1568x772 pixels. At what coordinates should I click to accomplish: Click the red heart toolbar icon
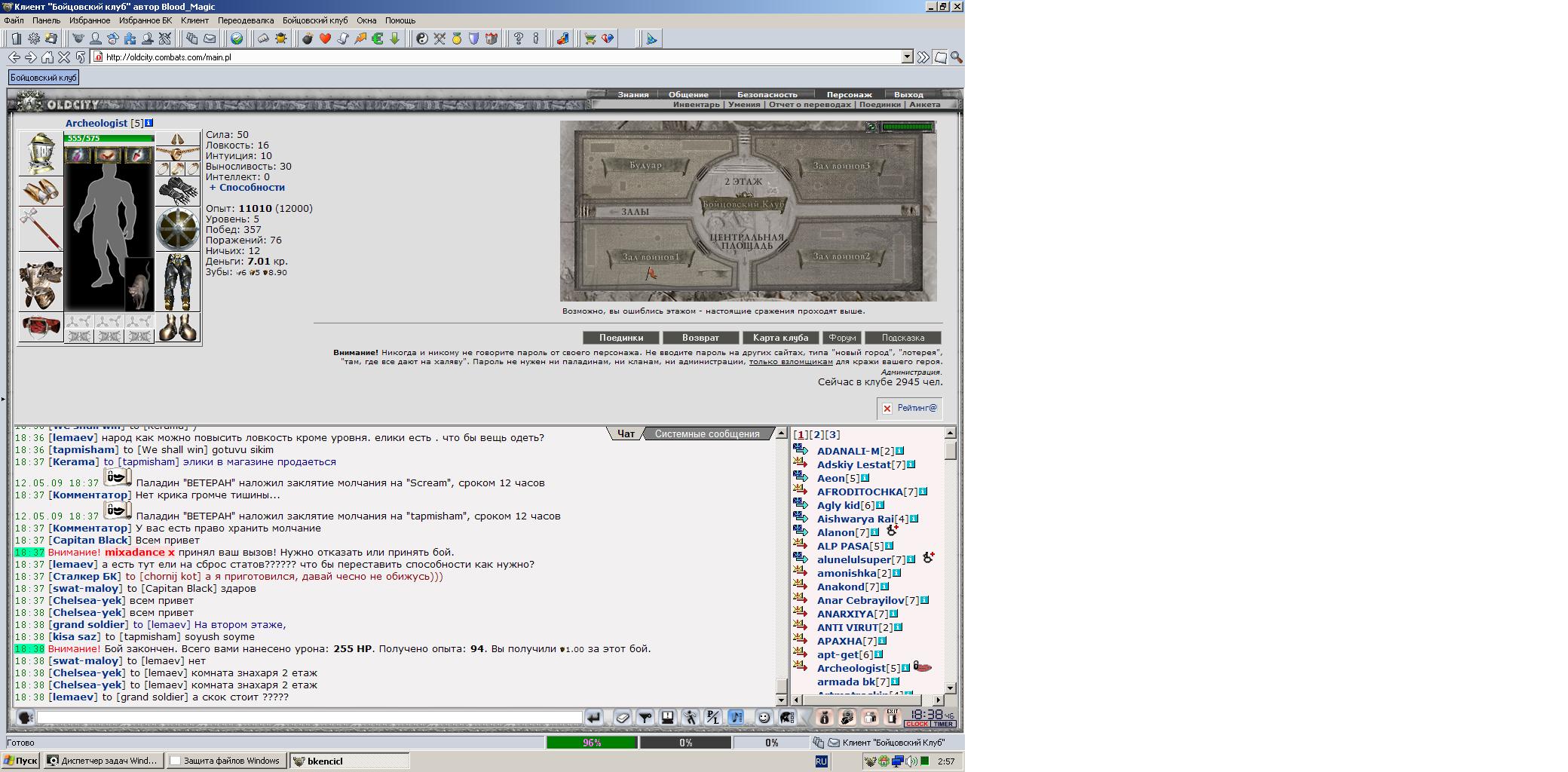click(x=325, y=38)
